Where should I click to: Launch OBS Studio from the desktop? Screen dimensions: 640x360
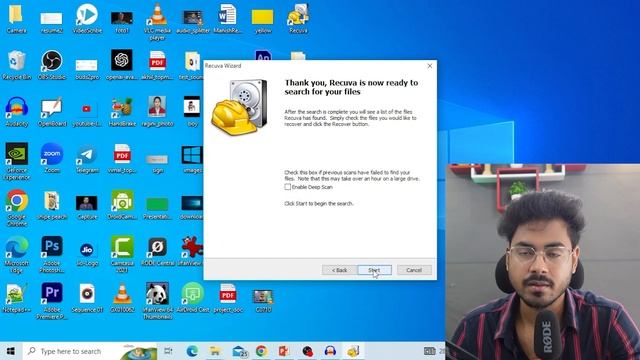(x=51, y=65)
